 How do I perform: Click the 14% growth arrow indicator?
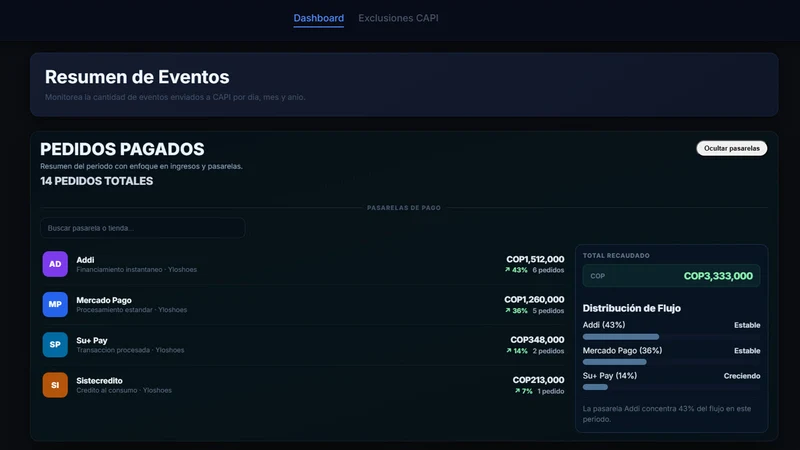tap(517, 351)
